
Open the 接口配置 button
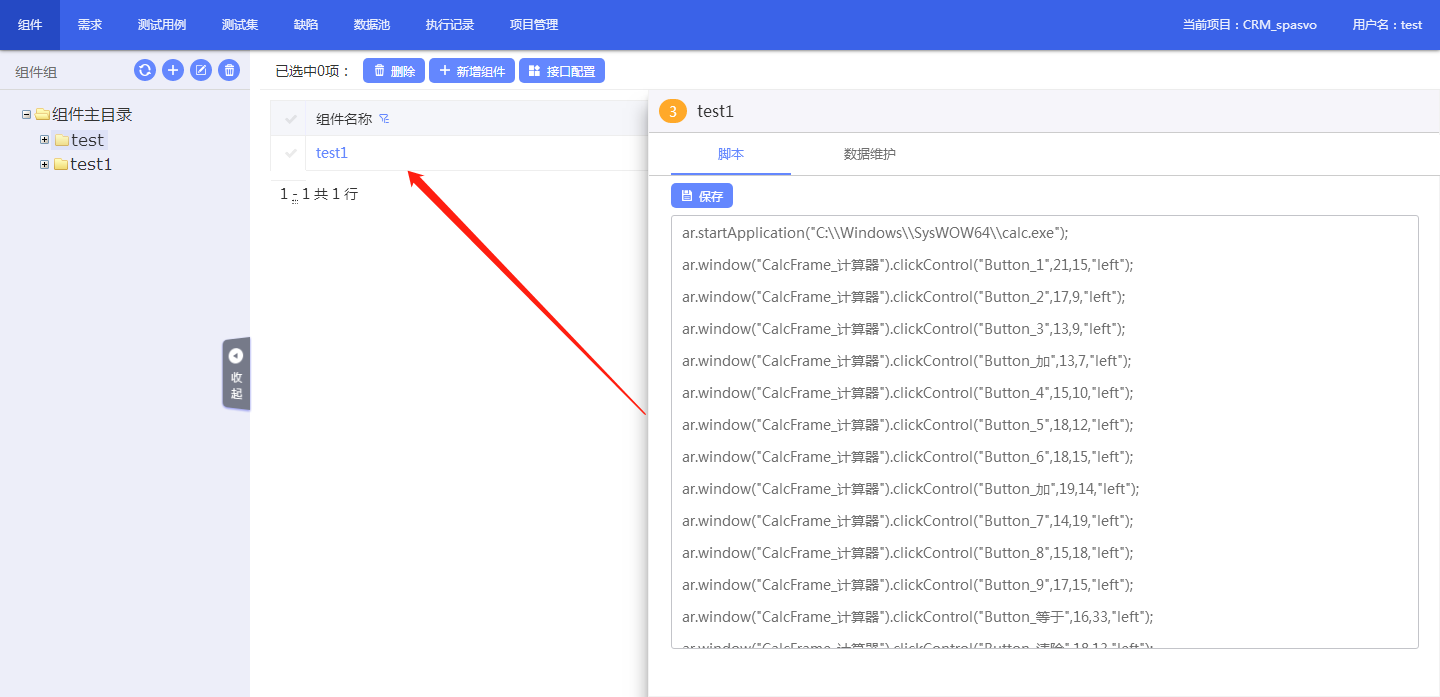(x=562, y=71)
